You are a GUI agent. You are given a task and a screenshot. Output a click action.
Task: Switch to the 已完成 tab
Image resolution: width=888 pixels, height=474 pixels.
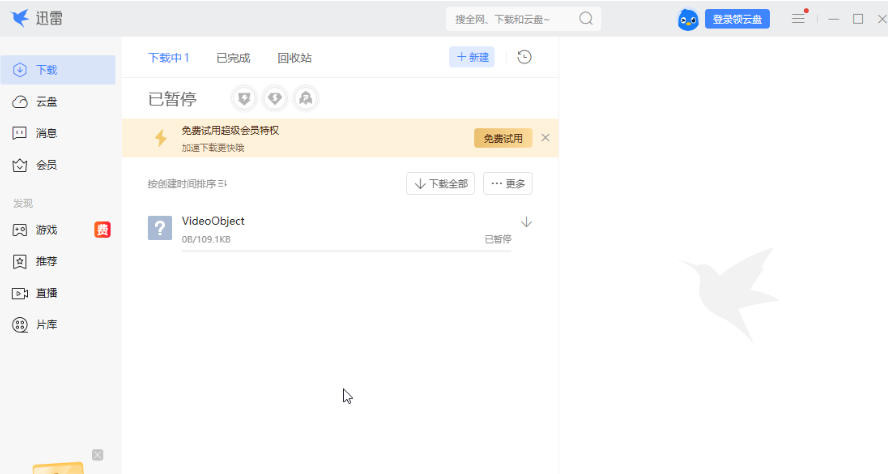pos(233,58)
